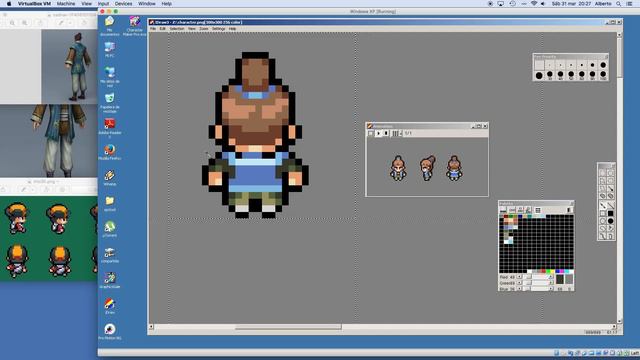The image size is (640, 360).
Task: Click the first button in the Animation toolbar
Action: tap(371, 133)
